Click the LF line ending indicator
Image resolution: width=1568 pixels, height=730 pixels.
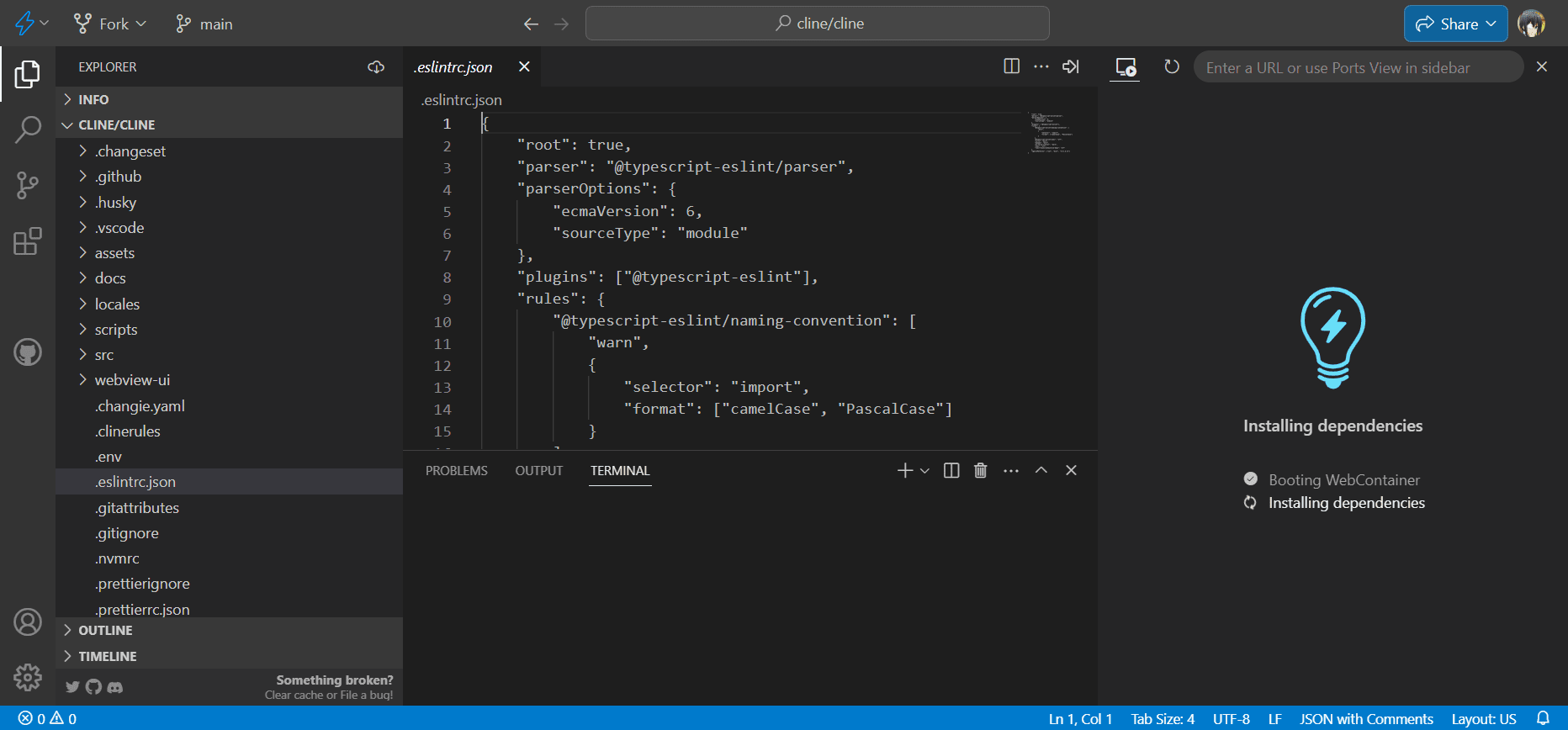click(x=1274, y=718)
